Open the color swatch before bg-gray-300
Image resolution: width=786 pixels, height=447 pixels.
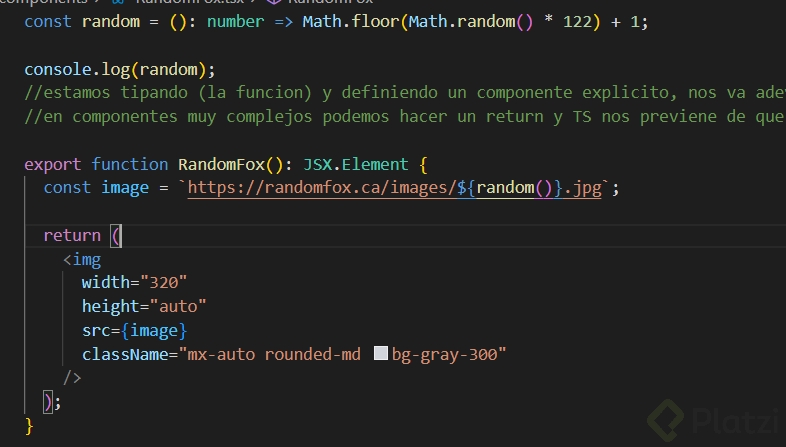pyautogui.click(x=381, y=353)
